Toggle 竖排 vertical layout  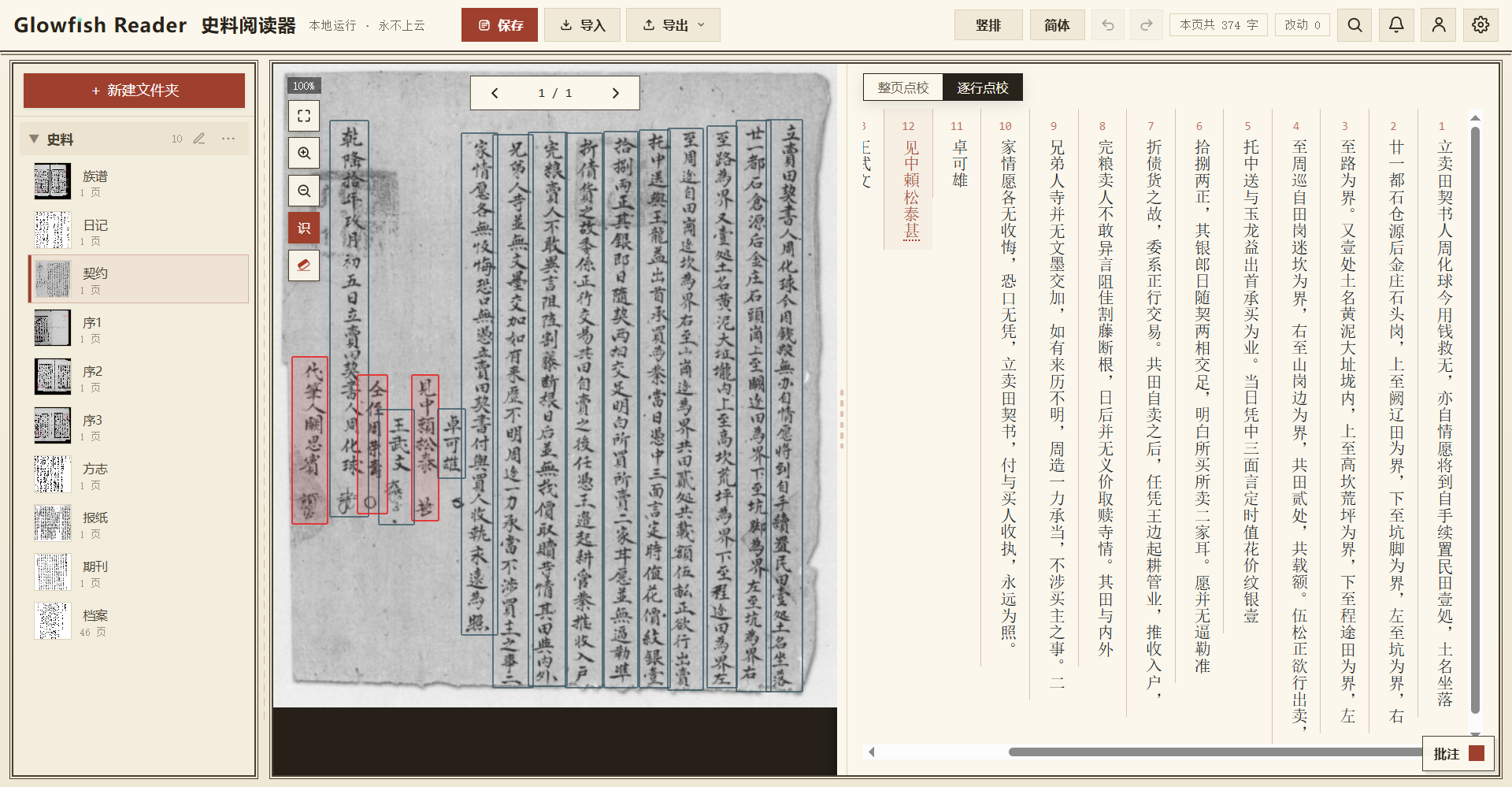click(988, 25)
